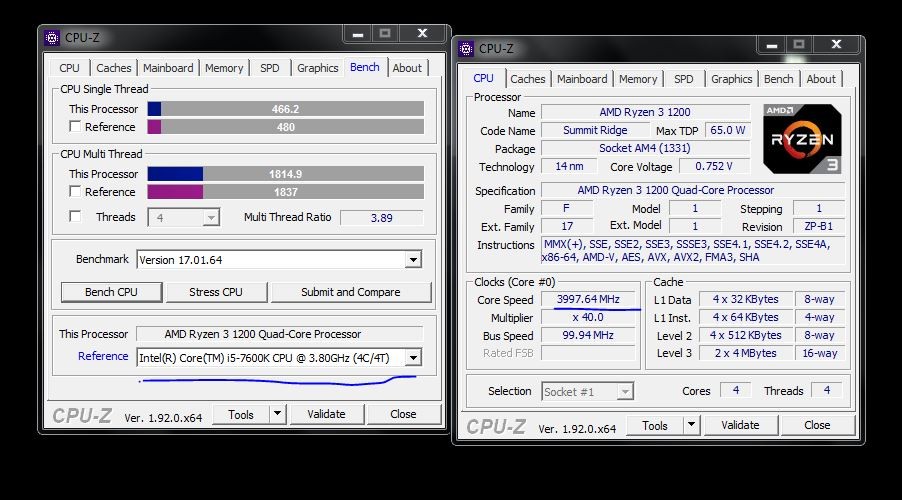
Task: Switch to Bench tab in right window
Action: (778, 79)
